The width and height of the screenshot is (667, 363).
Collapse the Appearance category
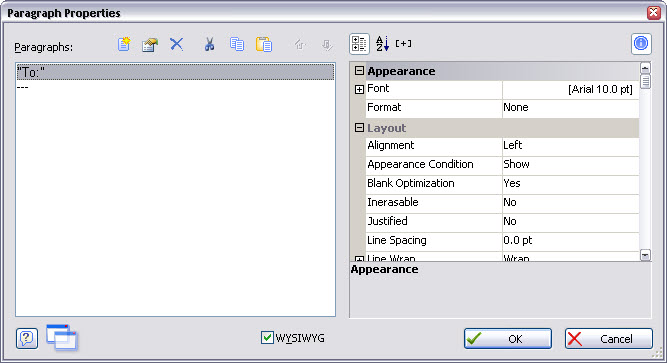tap(359, 71)
